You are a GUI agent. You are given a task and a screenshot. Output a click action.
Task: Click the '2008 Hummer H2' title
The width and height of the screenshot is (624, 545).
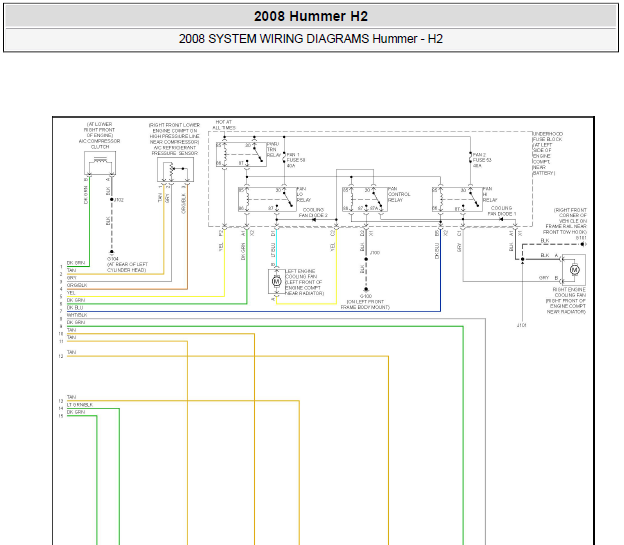point(311,16)
